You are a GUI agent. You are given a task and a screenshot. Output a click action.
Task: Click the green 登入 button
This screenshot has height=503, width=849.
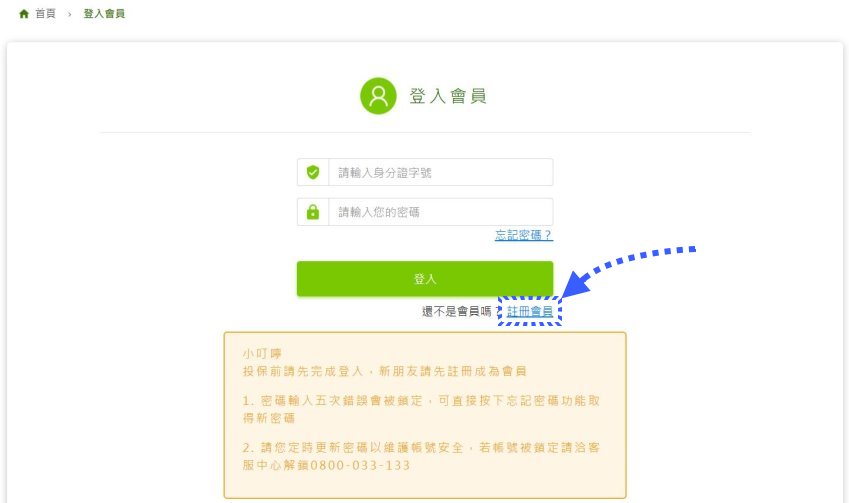coord(425,279)
